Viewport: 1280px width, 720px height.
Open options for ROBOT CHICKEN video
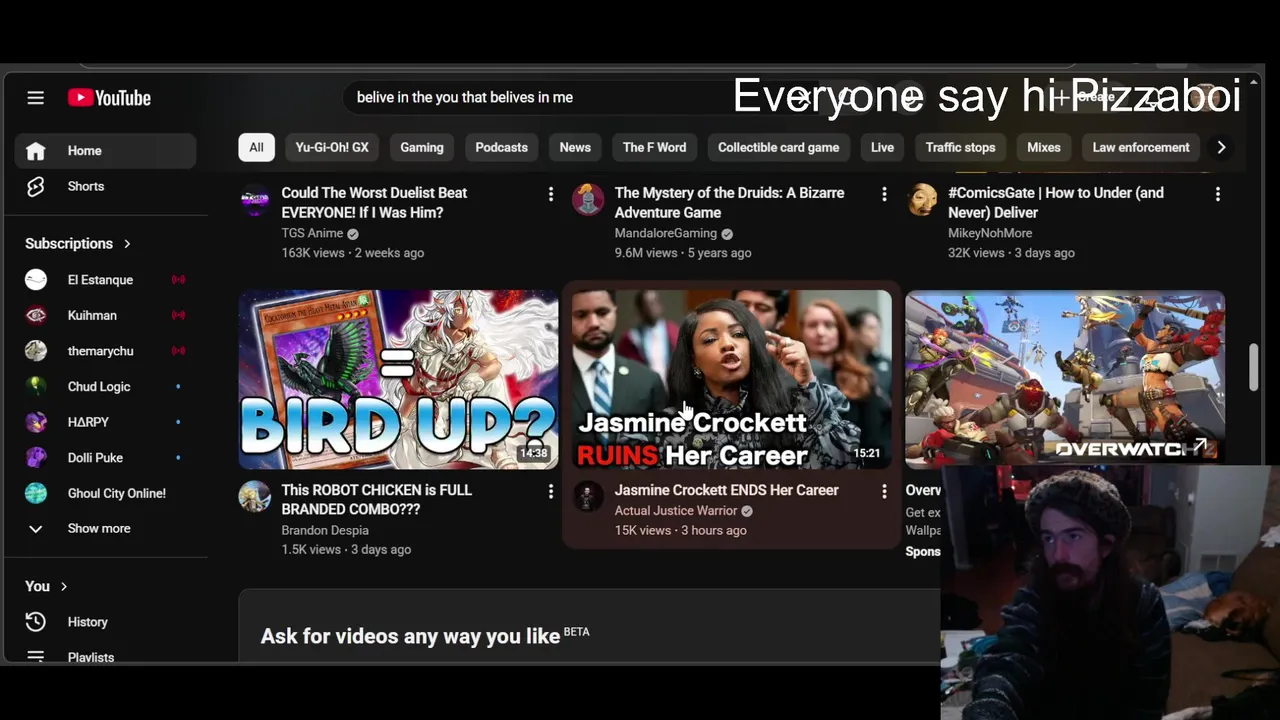click(x=550, y=491)
